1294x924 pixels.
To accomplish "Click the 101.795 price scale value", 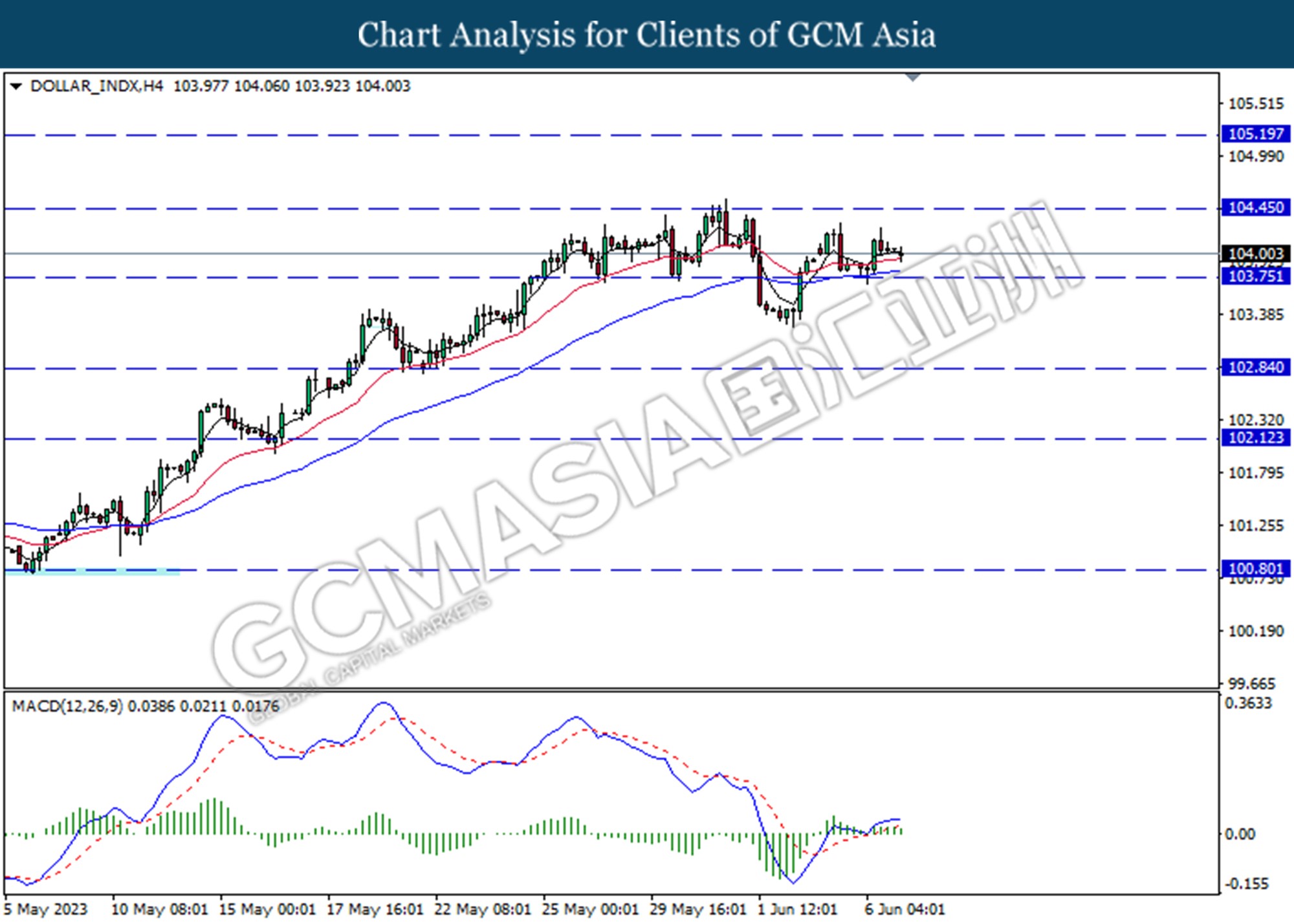I will pyautogui.click(x=1256, y=474).
